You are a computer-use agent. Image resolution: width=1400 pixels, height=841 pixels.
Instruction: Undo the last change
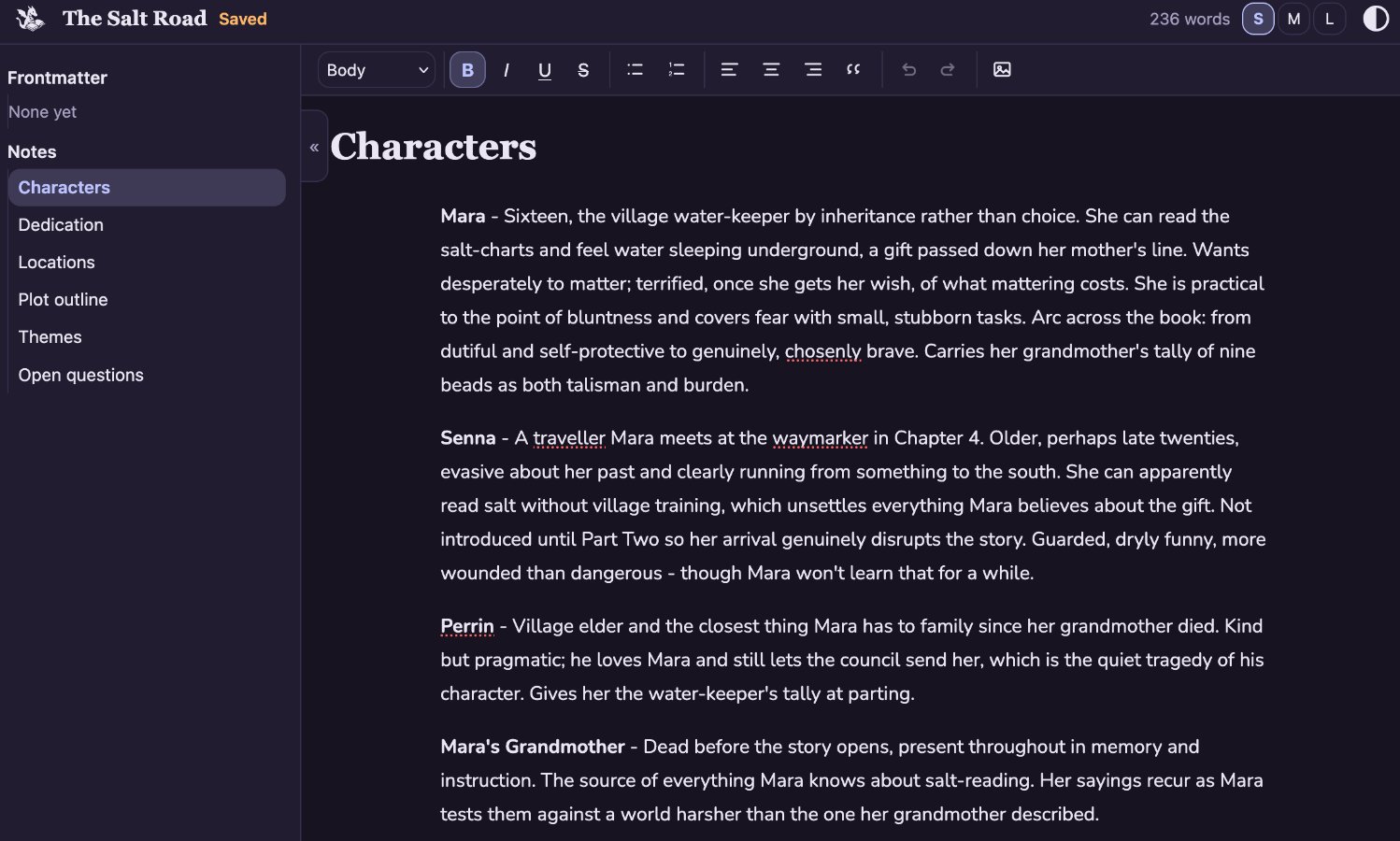[908, 70]
